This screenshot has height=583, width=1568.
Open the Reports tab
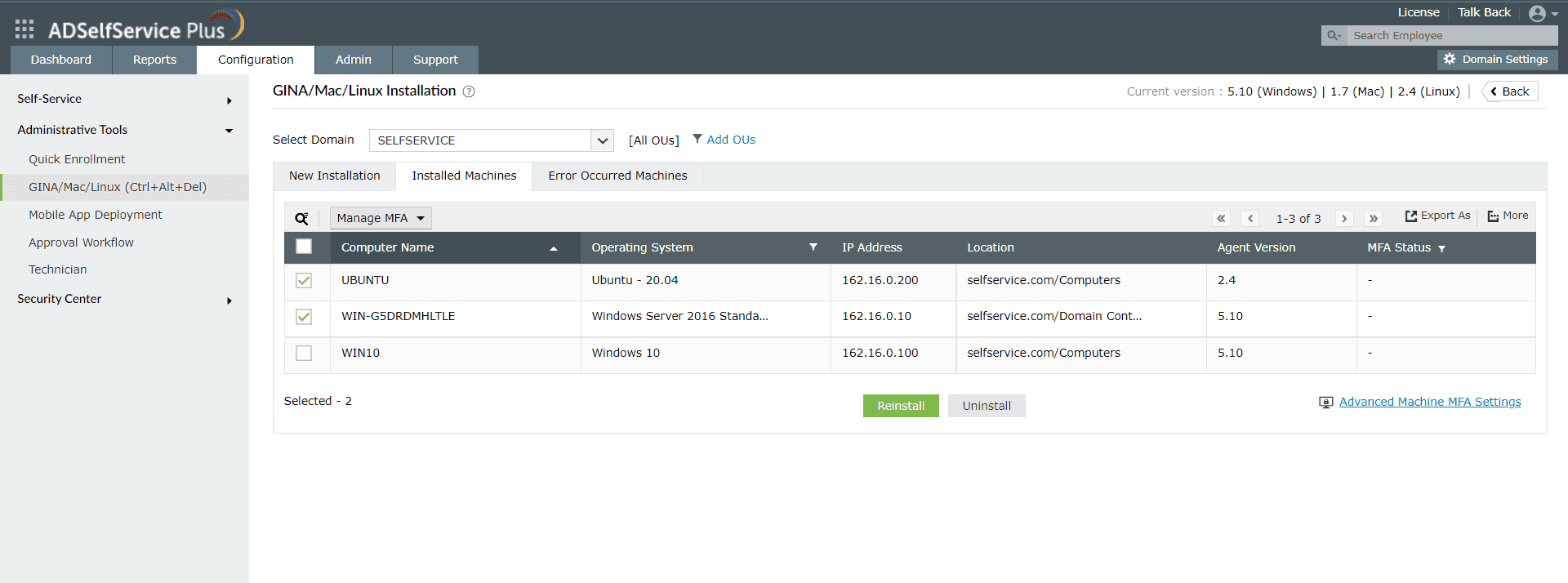coord(154,60)
